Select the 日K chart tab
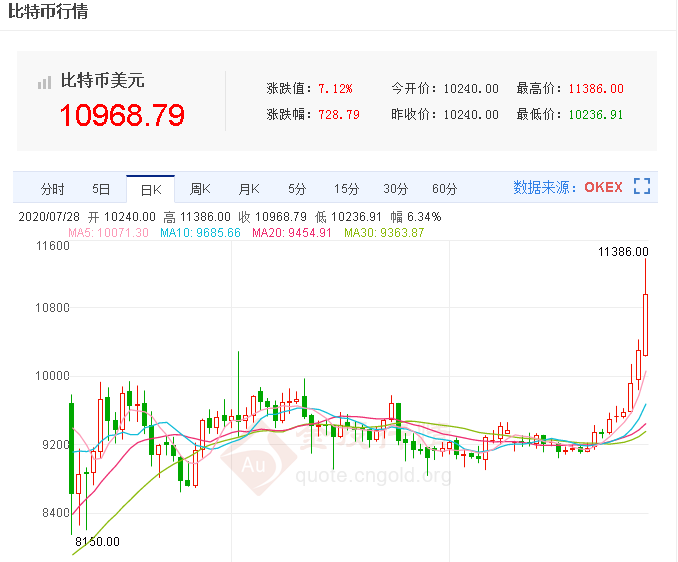This screenshot has height=562, width=678. (151, 190)
